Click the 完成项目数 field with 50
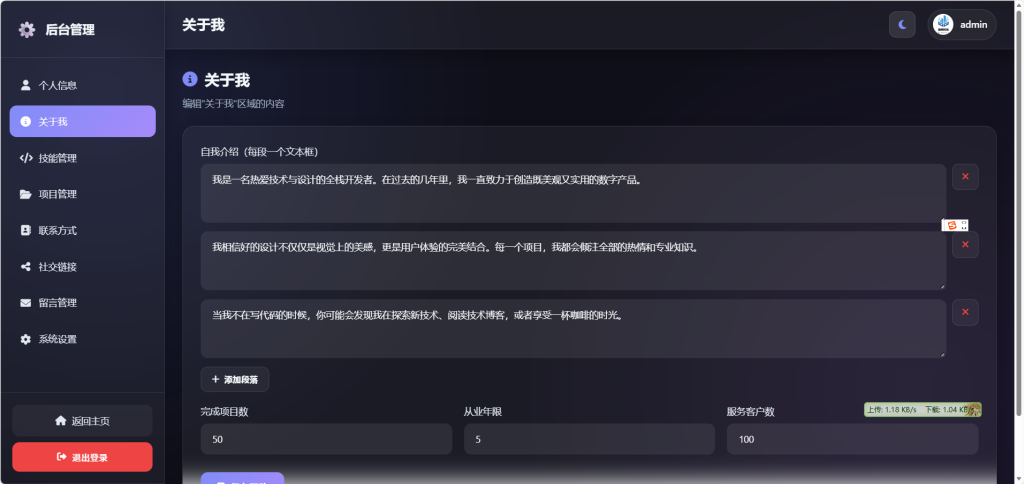 pos(326,439)
